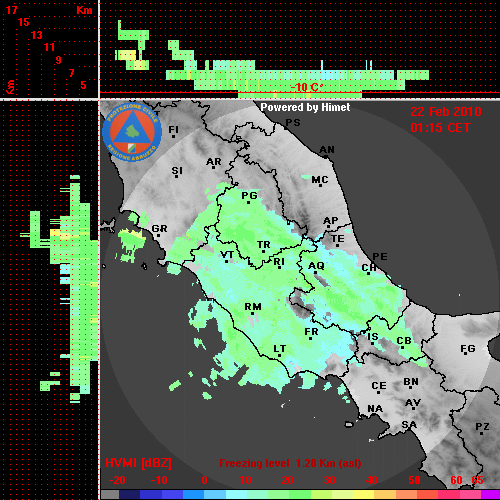
Task: Click the AV city label
Action: [413, 403]
